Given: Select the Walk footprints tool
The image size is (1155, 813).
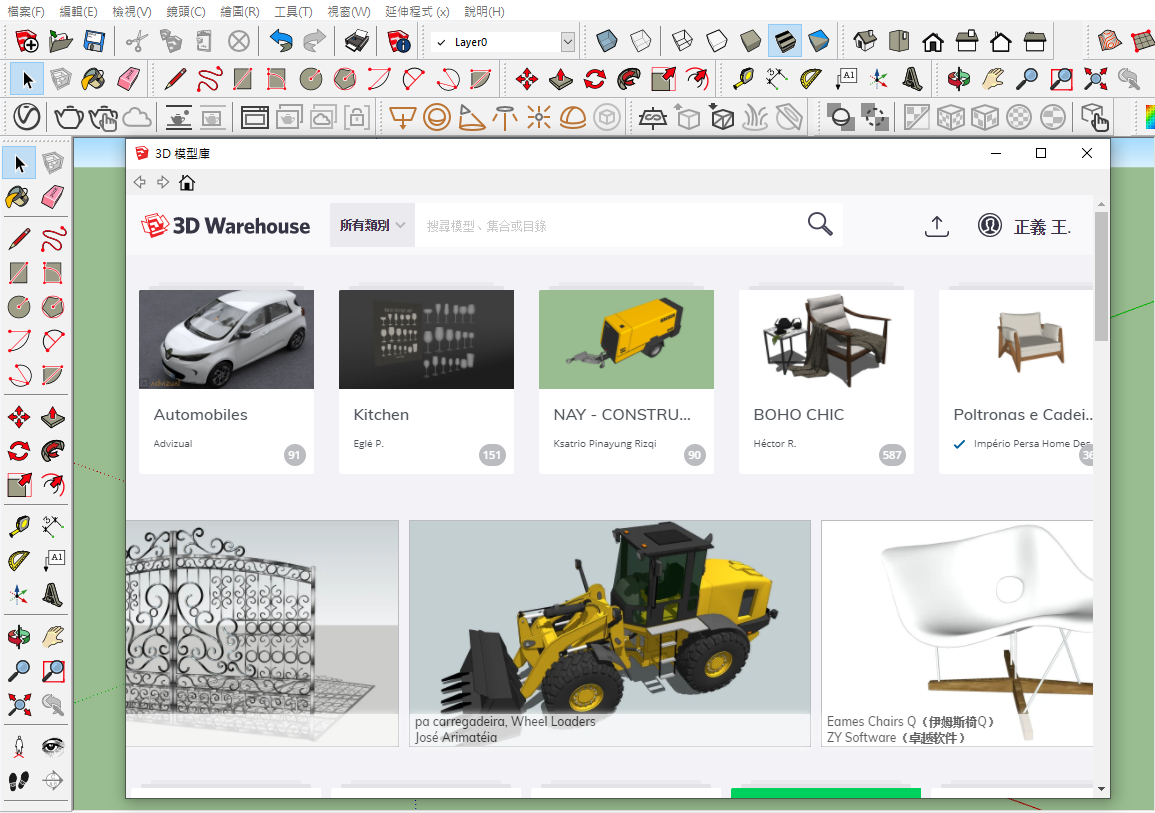Looking at the screenshot, I should click(18, 781).
